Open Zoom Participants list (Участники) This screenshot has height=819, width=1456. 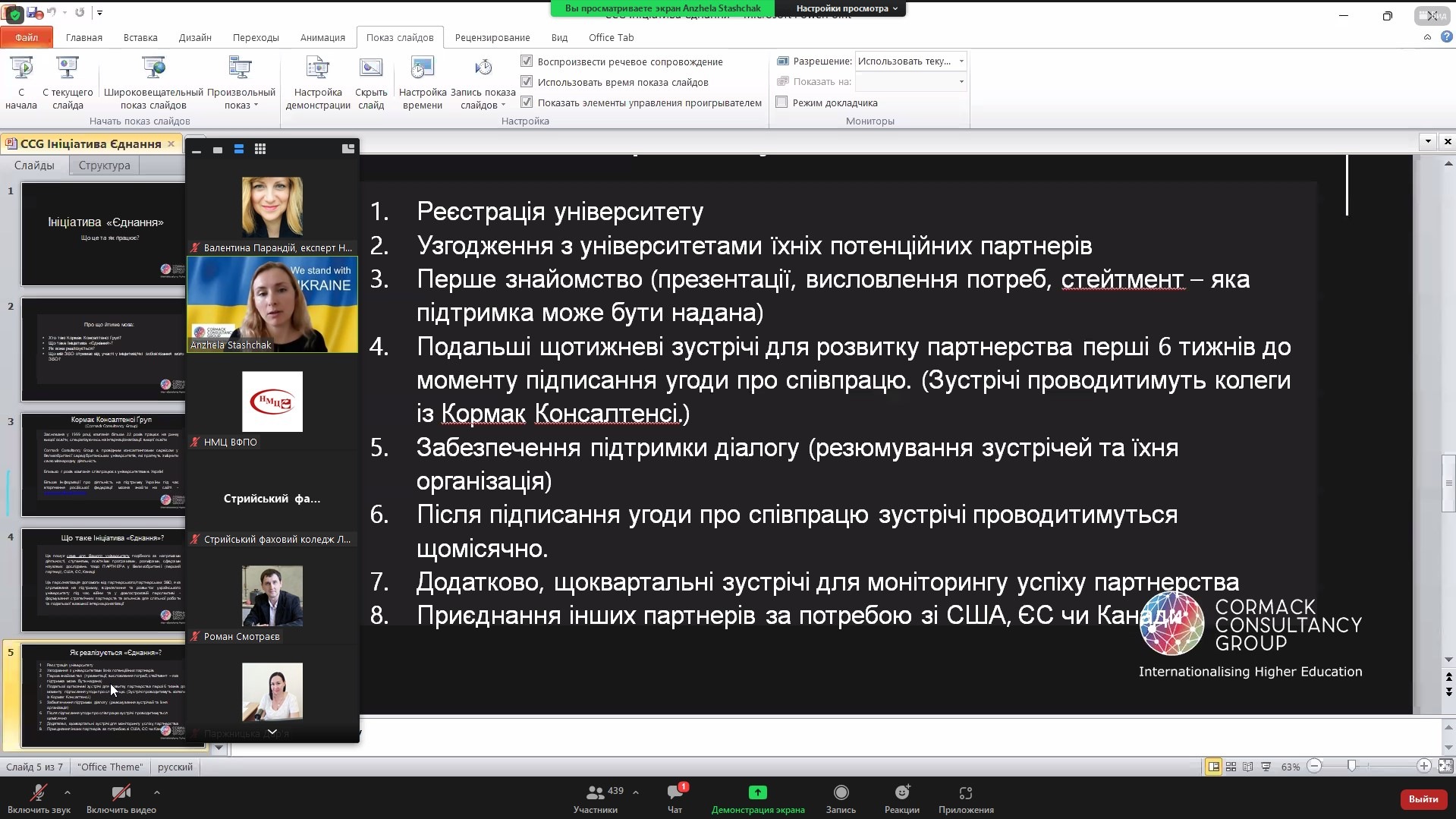[x=596, y=799]
